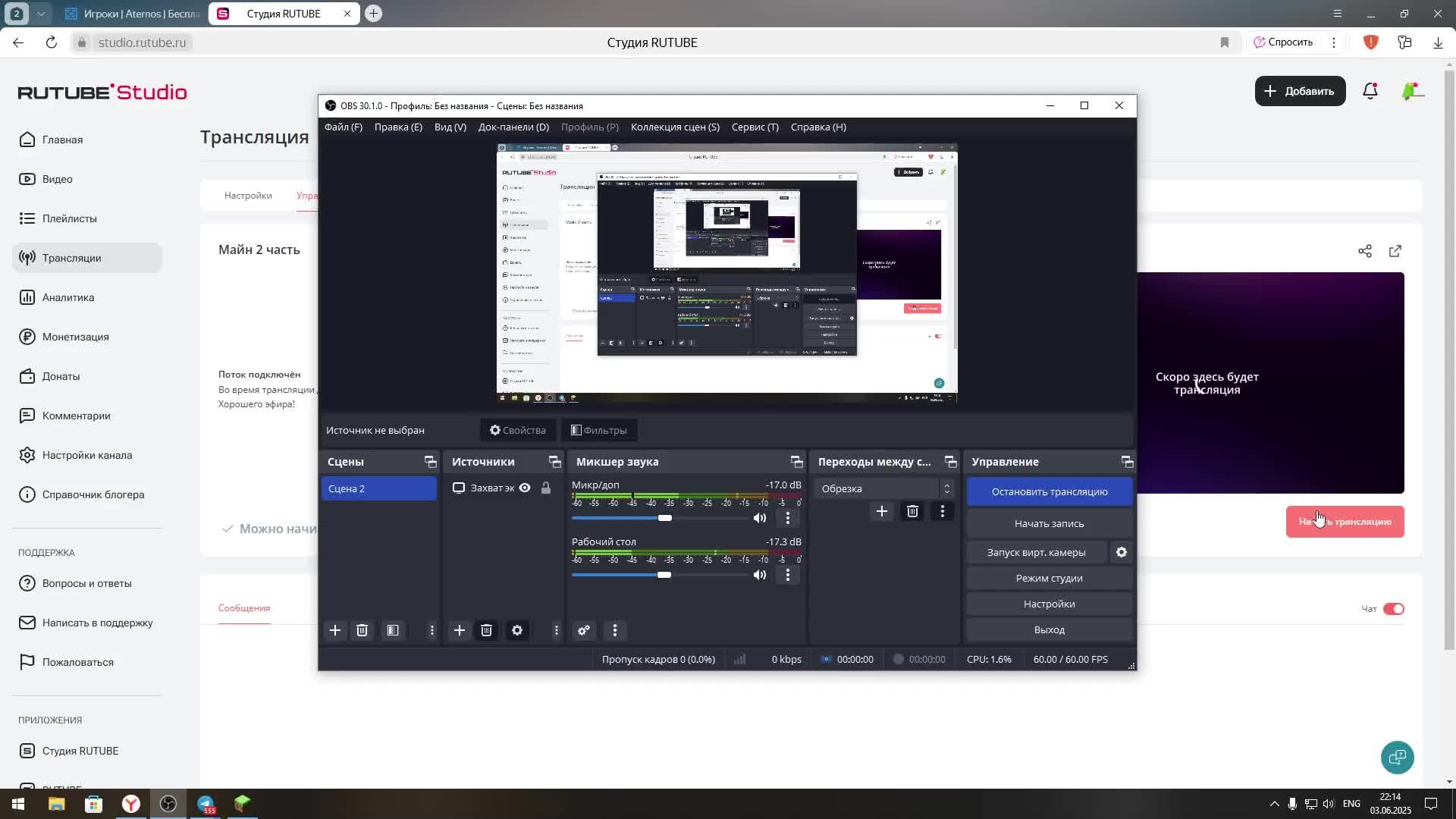The image size is (1456, 819).
Task: Open advanced audio settings gears icon
Action: (x=584, y=631)
